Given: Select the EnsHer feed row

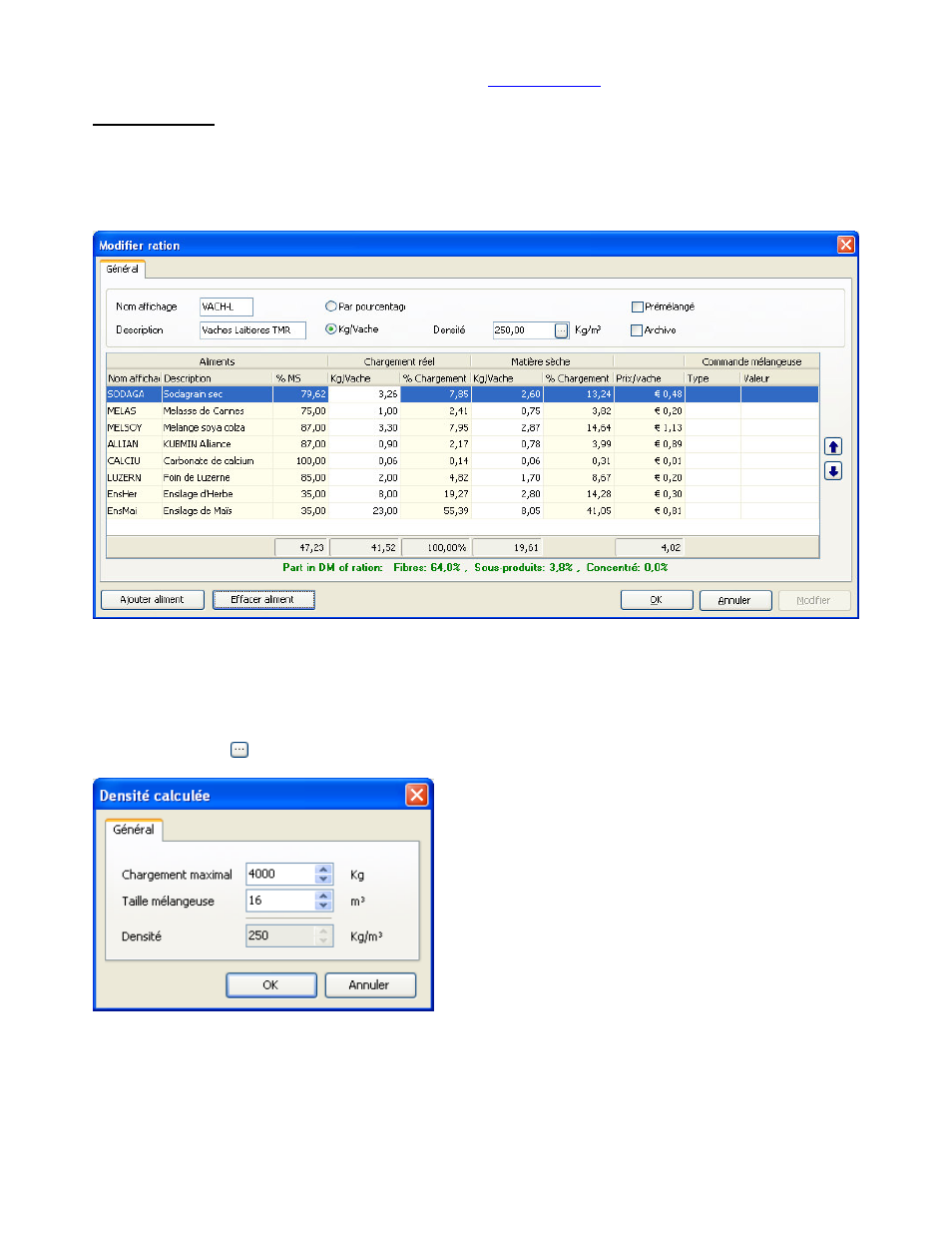Looking at the screenshot, I should click(x=463, y=494).
